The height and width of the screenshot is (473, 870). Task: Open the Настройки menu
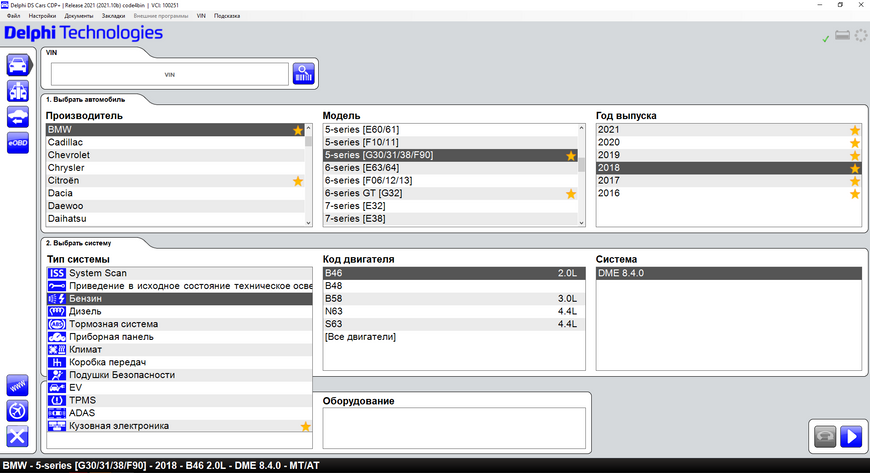[42, 16]
